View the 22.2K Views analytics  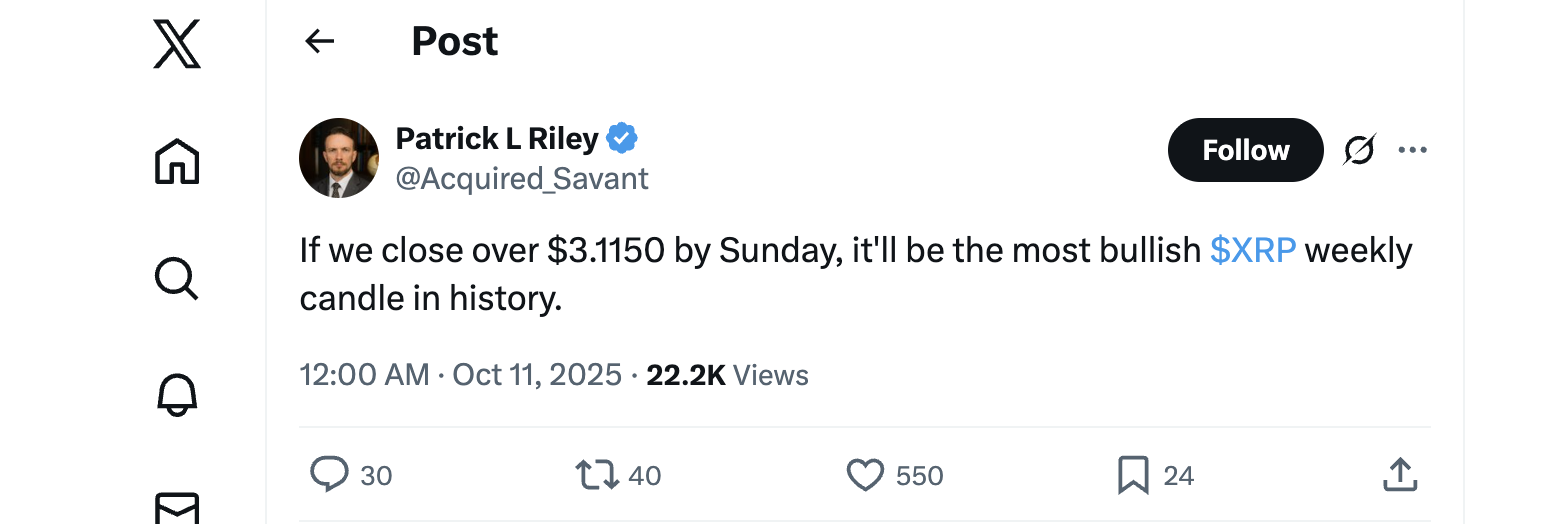click(x=727, y=375)
